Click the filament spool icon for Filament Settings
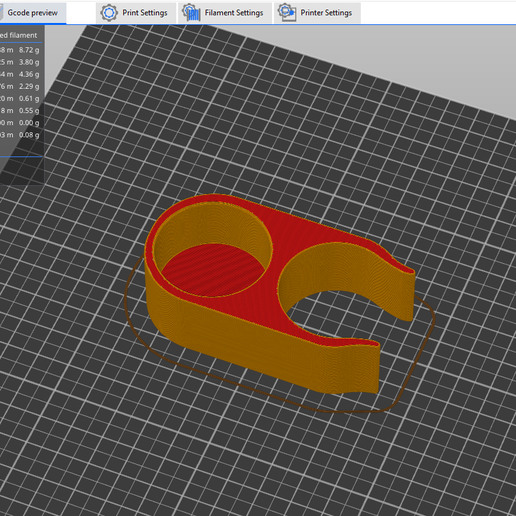The height and width of the screenshot is (516, 516). pyautogui.click(x=191, y=13)
